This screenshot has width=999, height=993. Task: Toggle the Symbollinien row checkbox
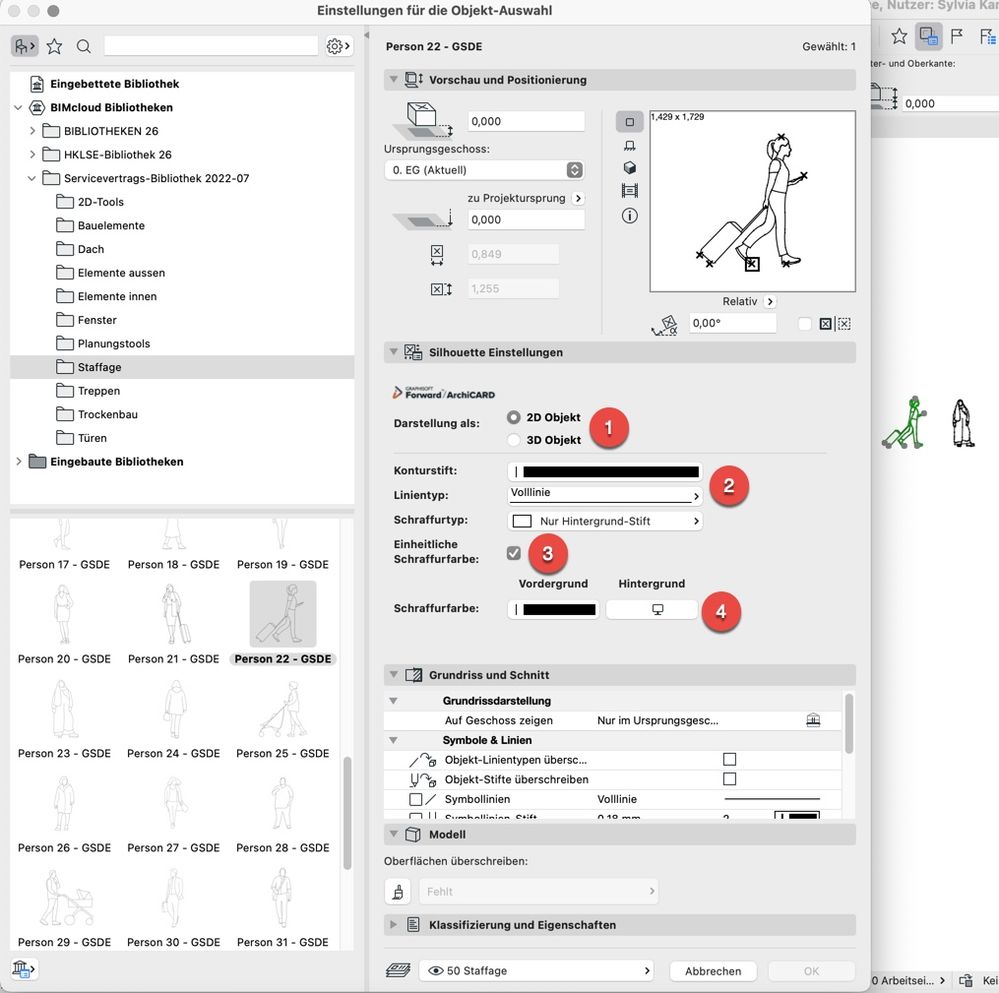(415, 799)
